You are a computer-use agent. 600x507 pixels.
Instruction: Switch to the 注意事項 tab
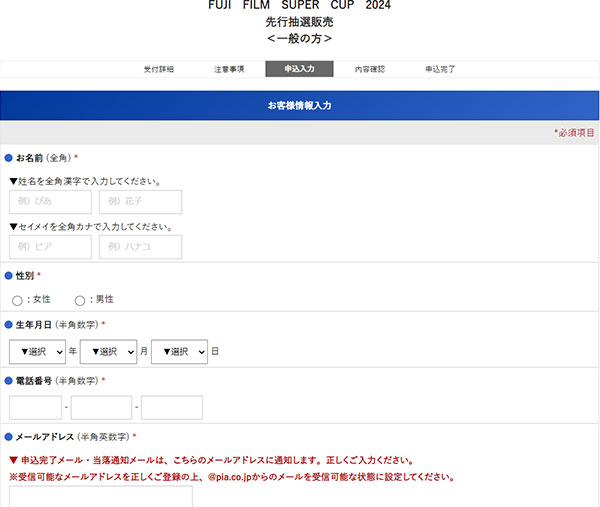pyautogui.click(x=229, y=69)
